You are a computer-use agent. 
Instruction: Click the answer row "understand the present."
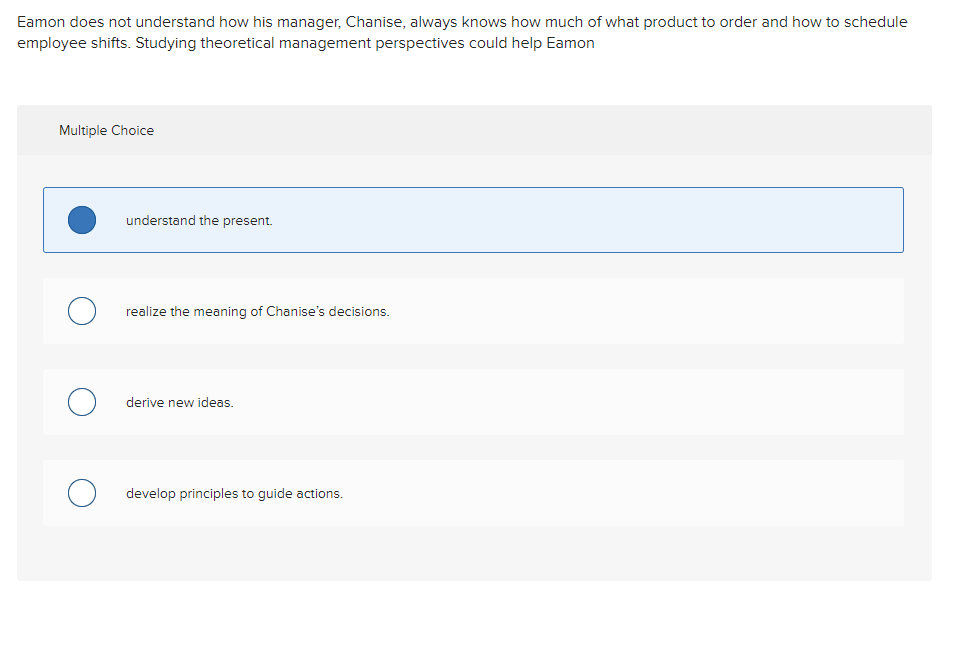click(473, 219)
